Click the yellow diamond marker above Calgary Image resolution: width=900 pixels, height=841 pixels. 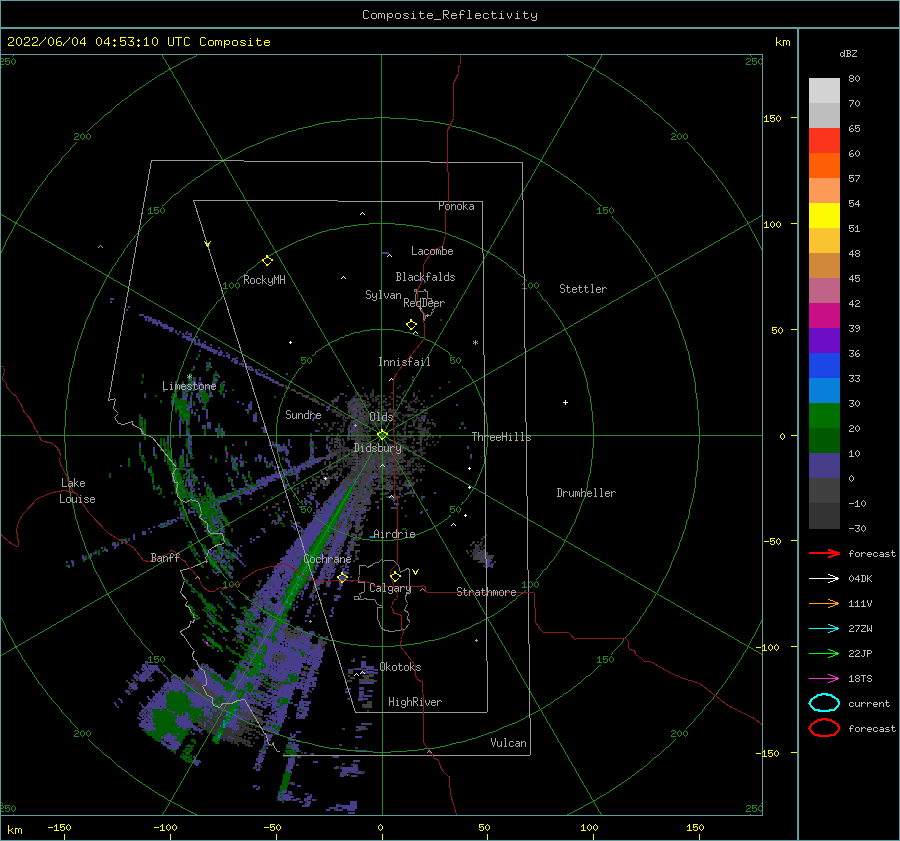point(395,576)
